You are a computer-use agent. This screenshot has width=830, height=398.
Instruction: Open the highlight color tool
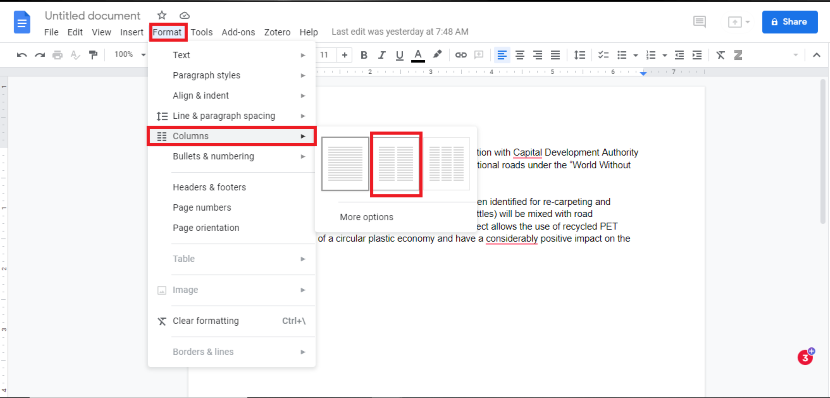tap(437, 55)
